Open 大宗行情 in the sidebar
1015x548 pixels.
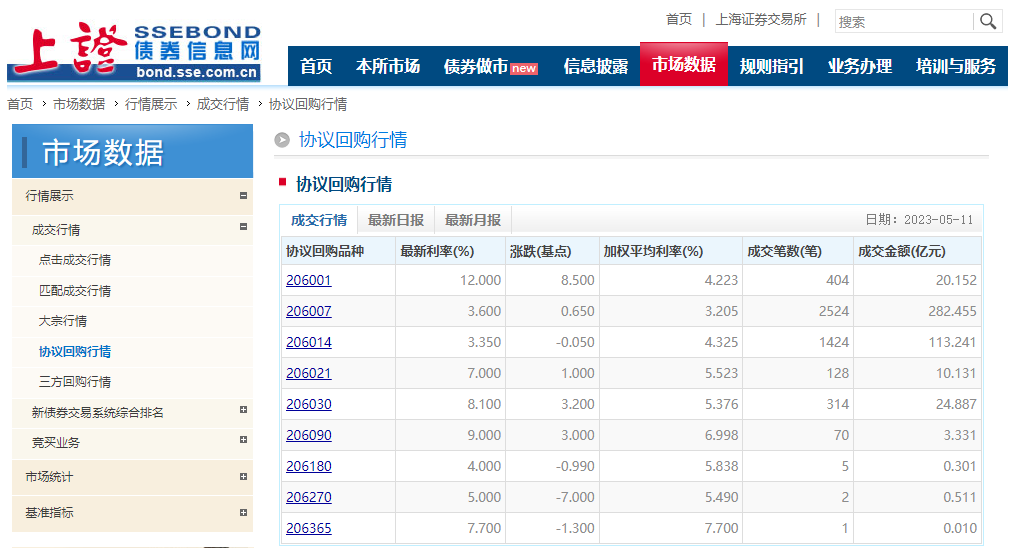point(63,321)
